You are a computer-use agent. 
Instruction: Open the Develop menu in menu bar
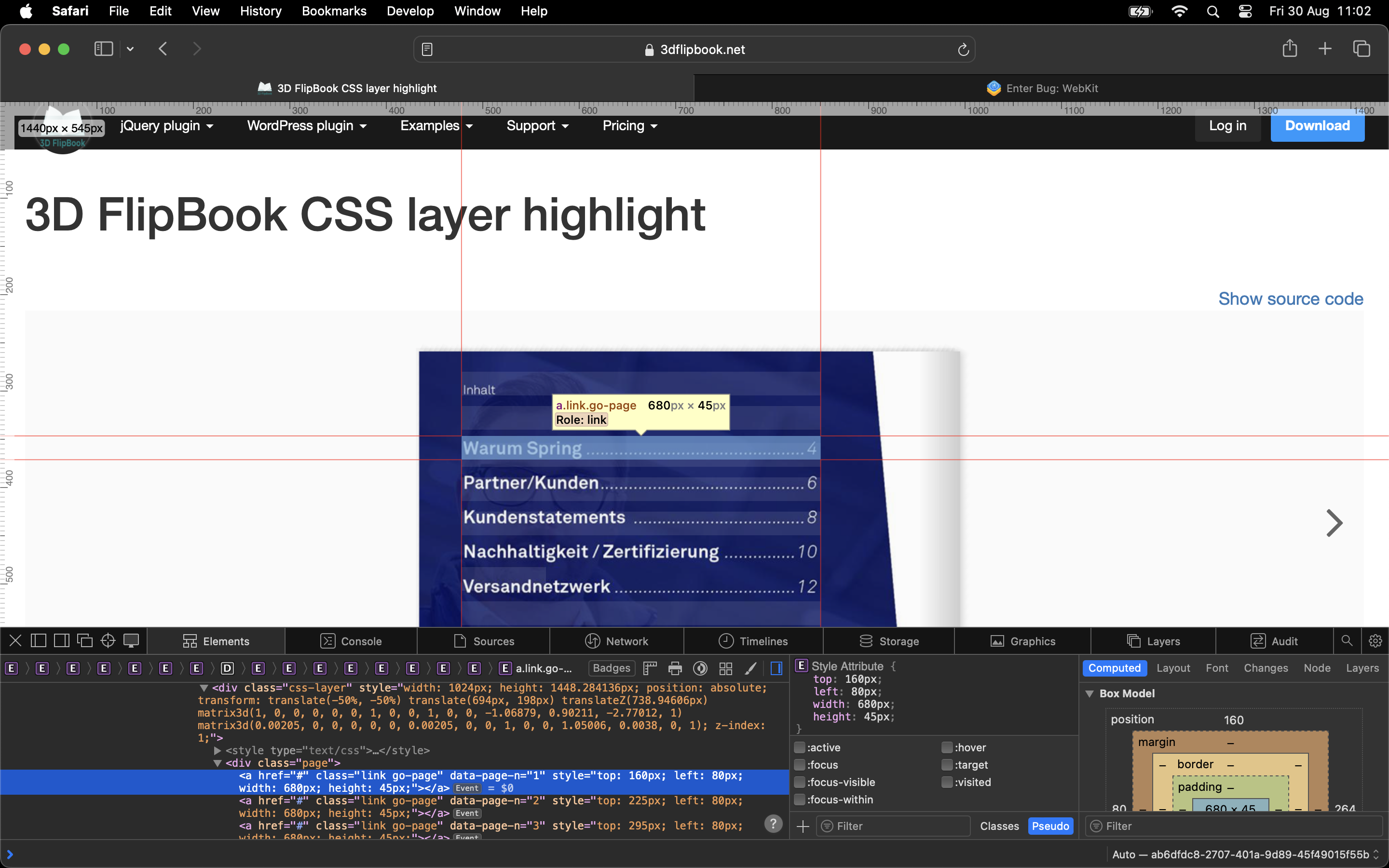[410, 11]
